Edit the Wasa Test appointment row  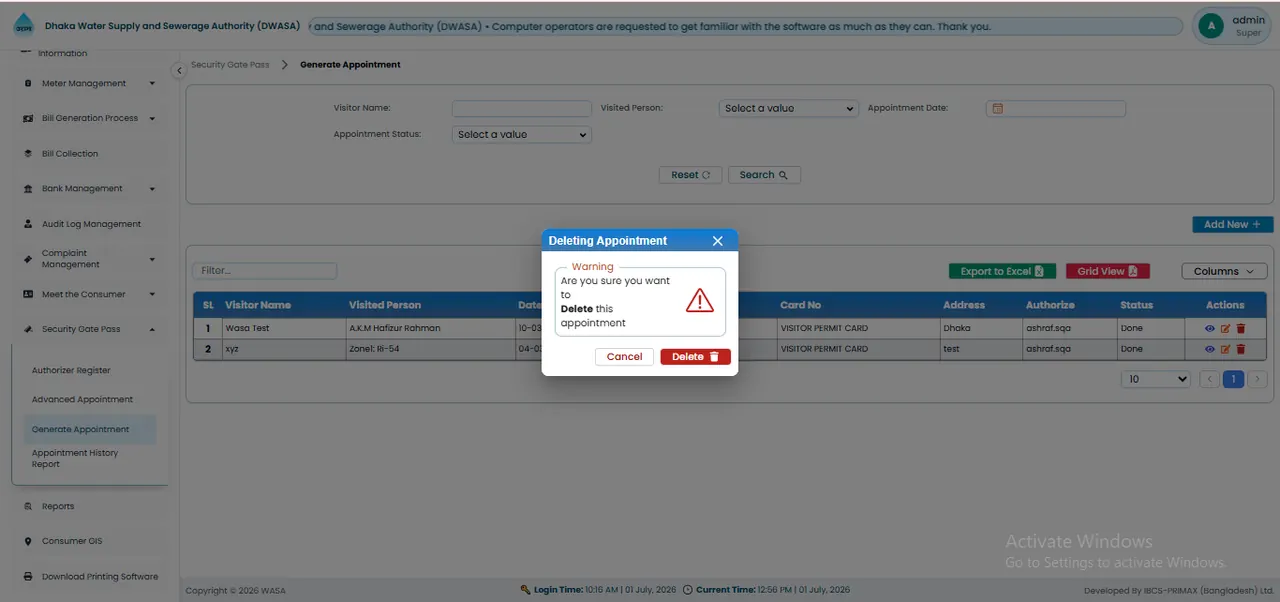[x=1226, y=328]
